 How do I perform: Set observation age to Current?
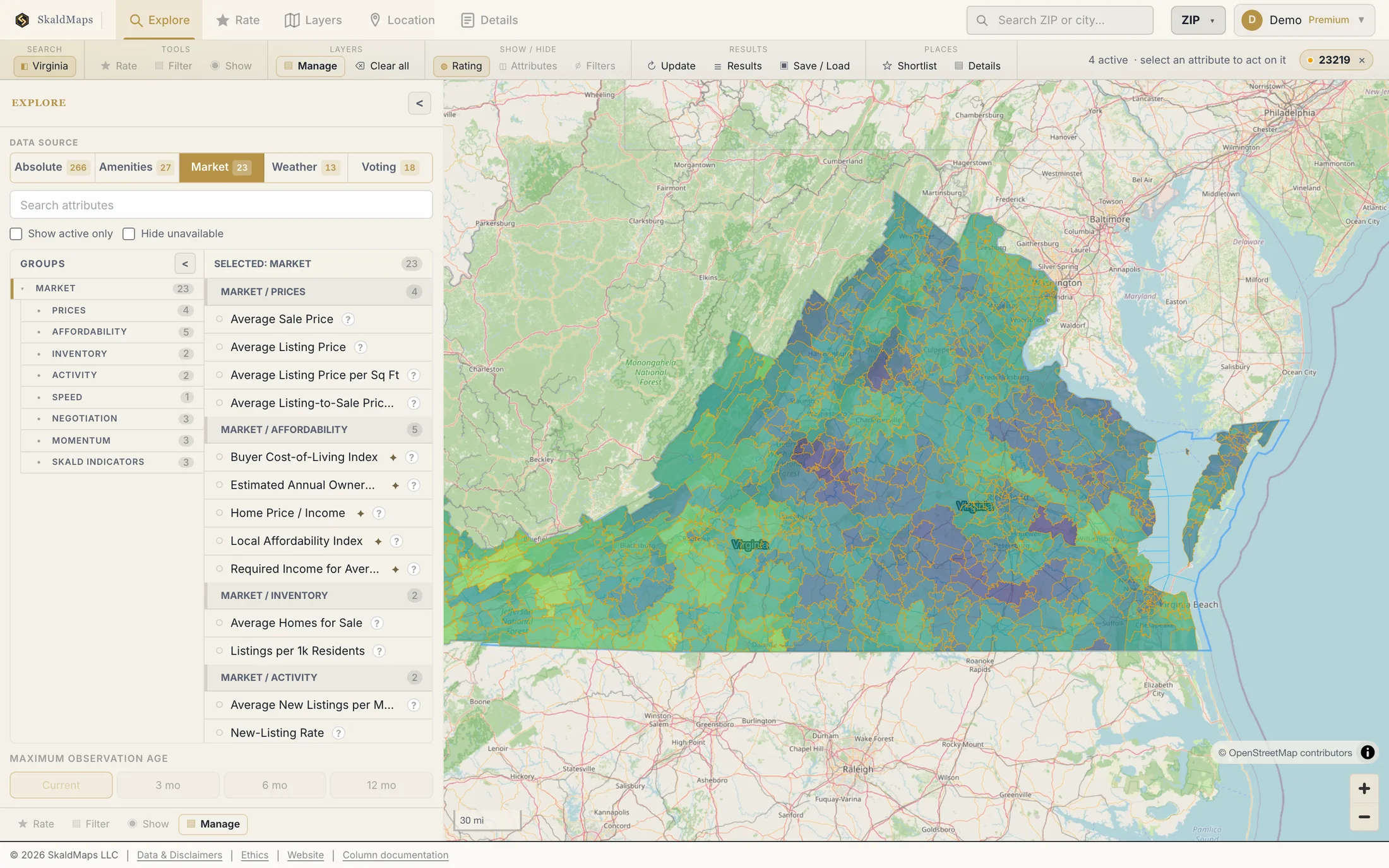click(61, 785)
